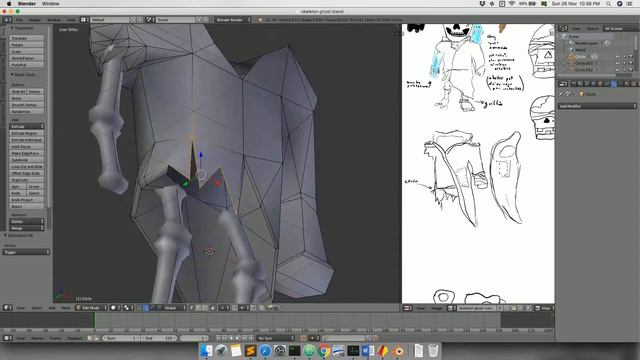
Task: Select the scale manipulator icon
Action: point(158,308)
